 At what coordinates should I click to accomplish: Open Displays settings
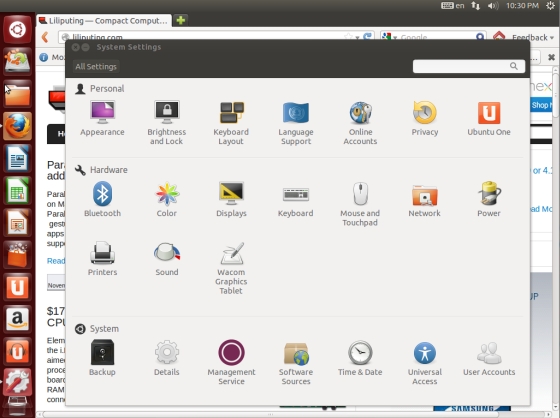point(231,199)
